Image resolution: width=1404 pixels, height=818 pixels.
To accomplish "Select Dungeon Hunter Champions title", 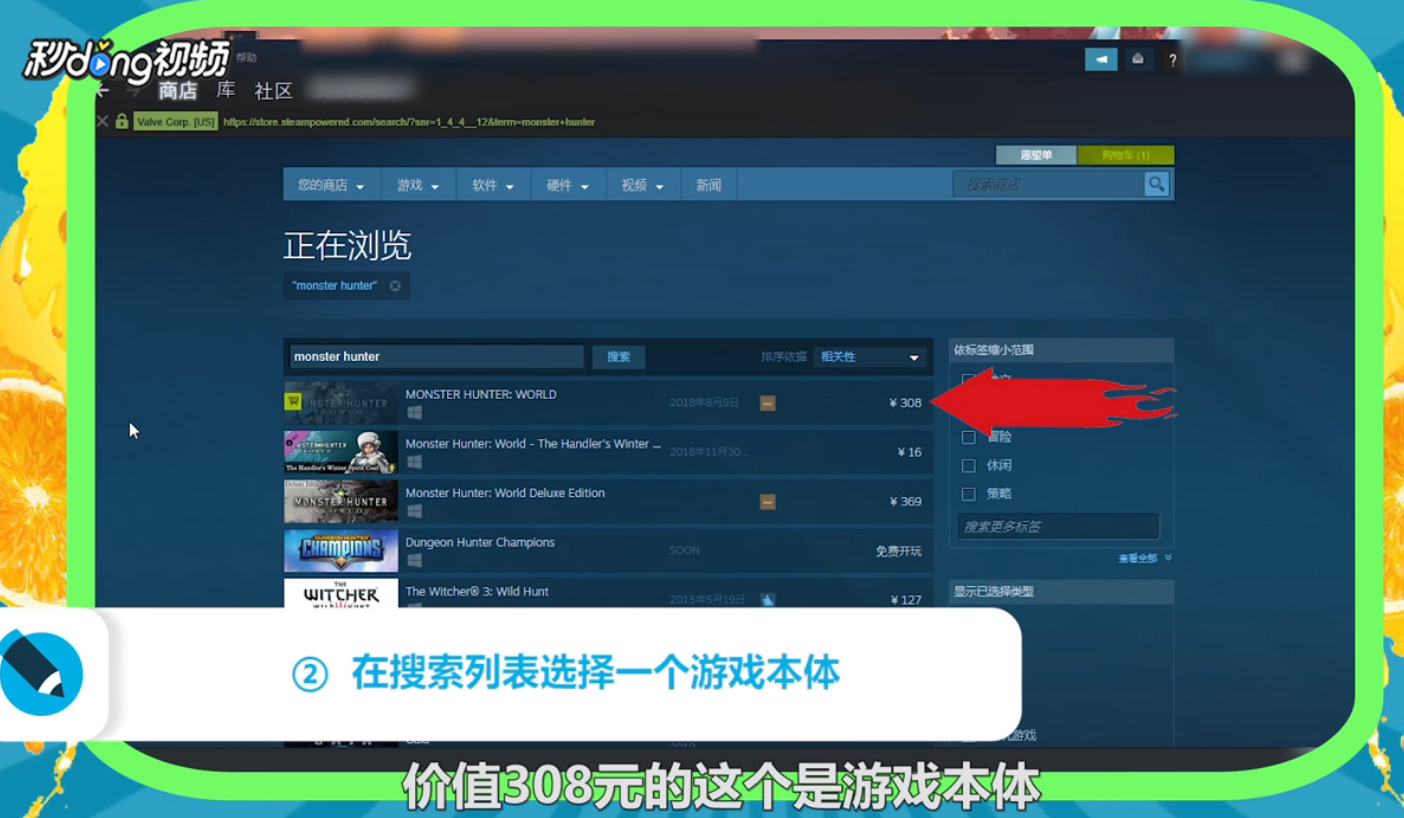I will (480, 542).
